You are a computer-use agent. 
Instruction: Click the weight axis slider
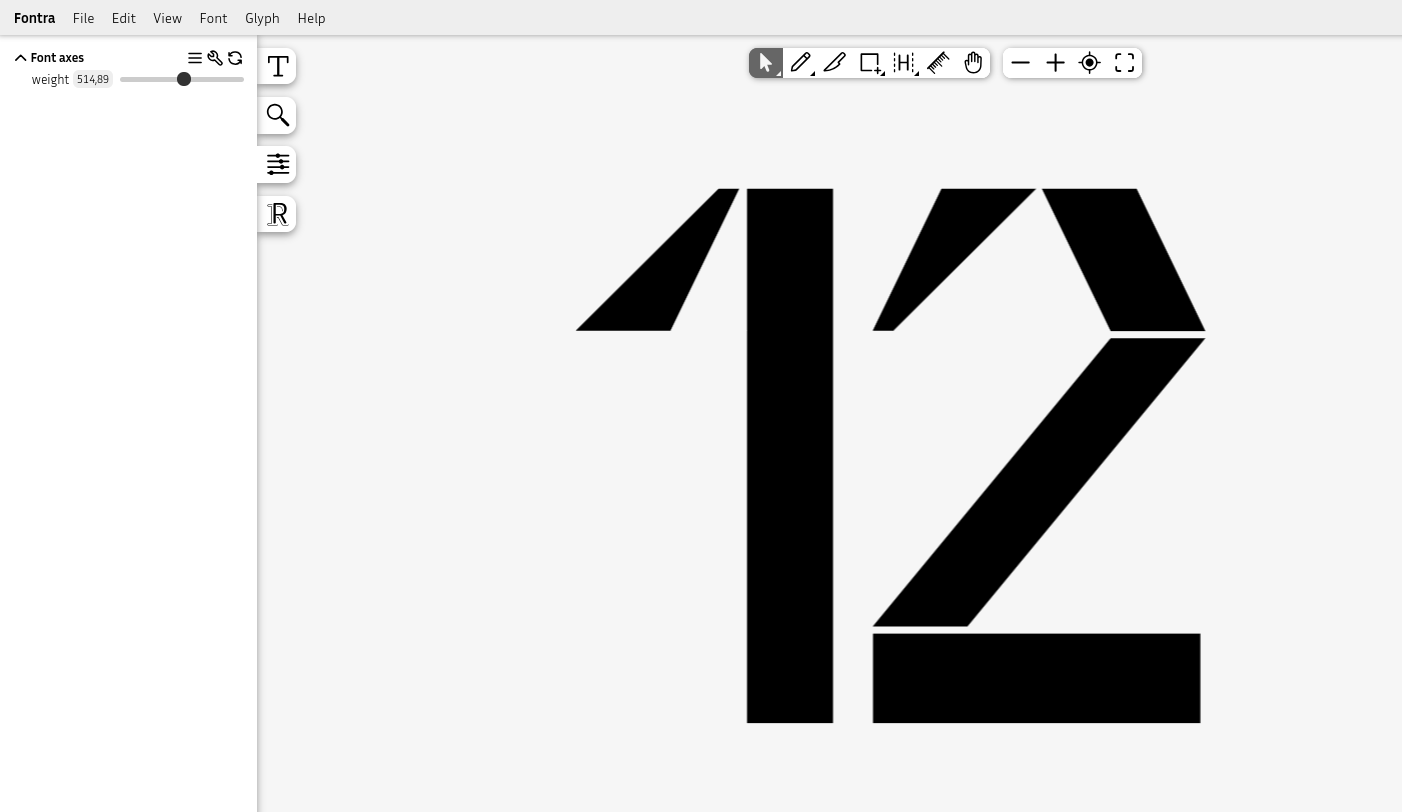tap(182, 79)
